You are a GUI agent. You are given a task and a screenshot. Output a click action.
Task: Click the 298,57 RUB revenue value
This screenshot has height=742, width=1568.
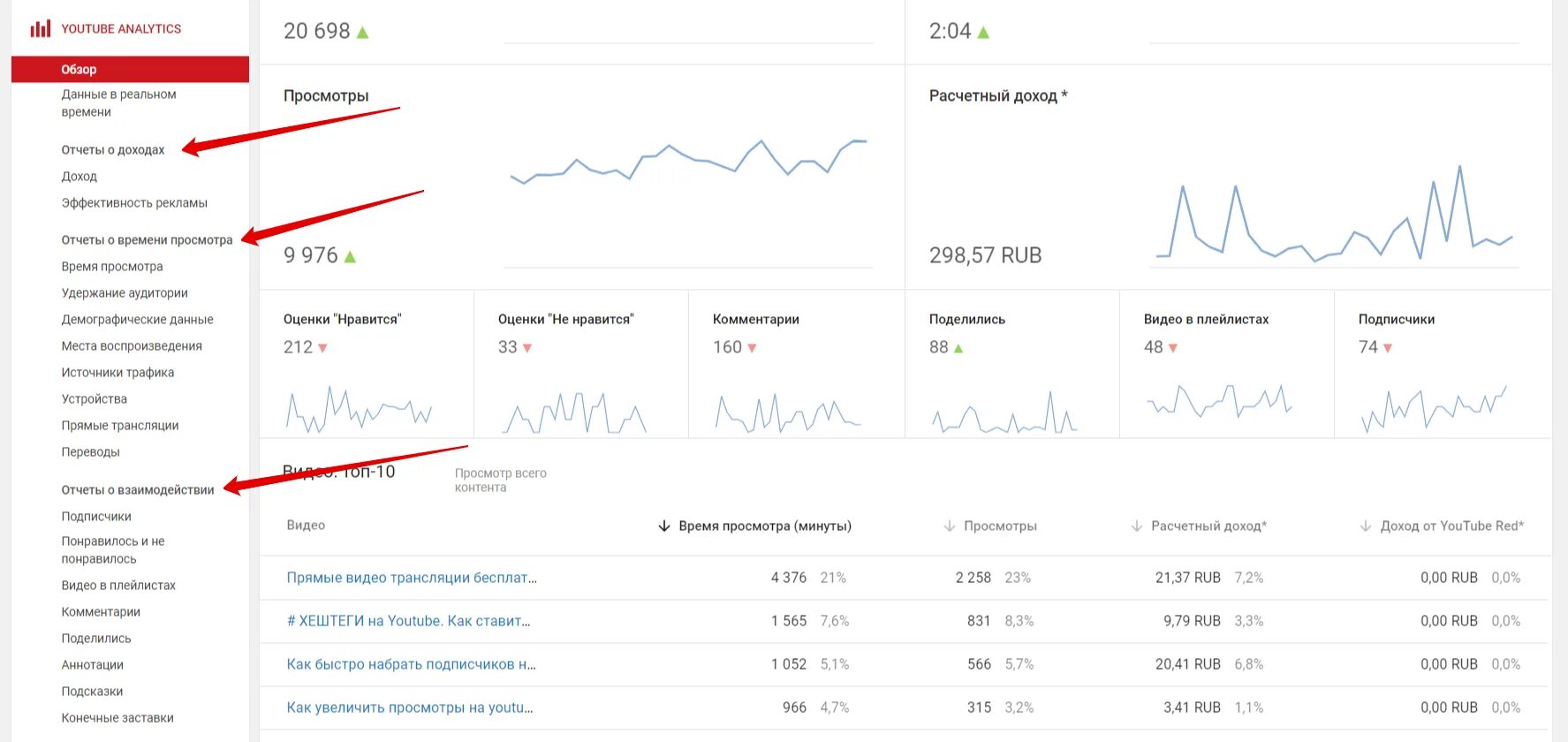point(985,255)
